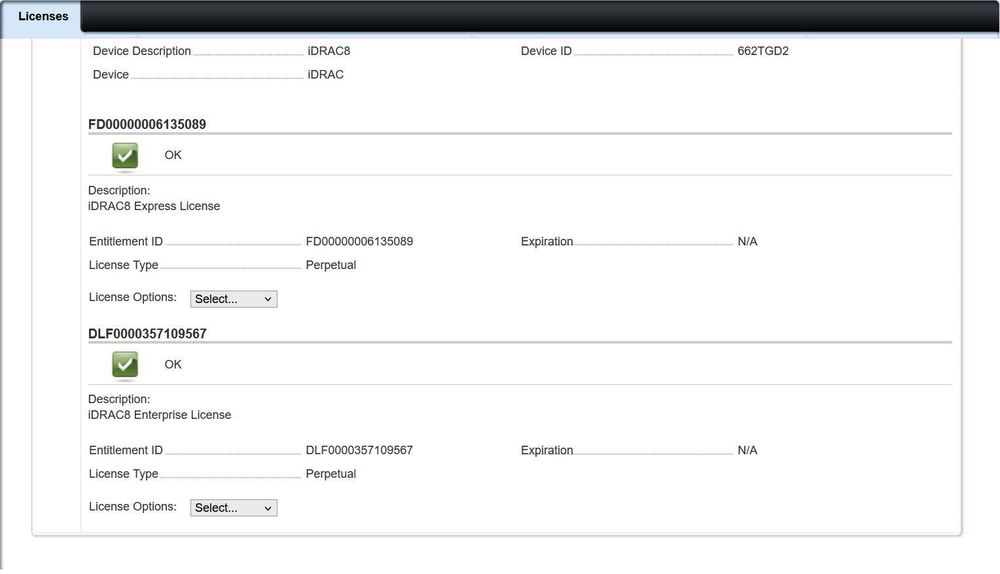The image size is (1000, 574).
Task: Click iDRAC8 Enterprise License description text
Action: (159, 415)
